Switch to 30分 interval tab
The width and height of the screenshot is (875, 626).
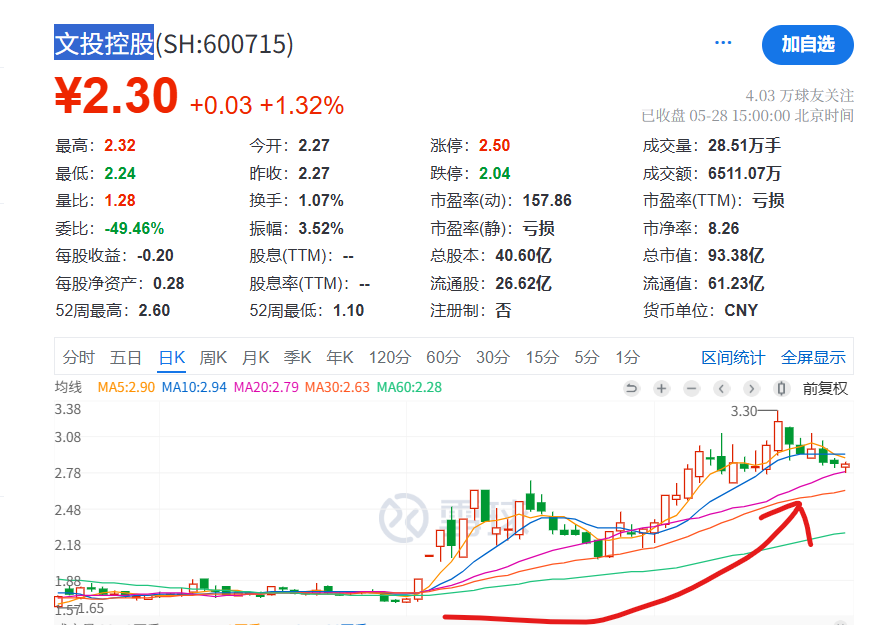point(493,357)
